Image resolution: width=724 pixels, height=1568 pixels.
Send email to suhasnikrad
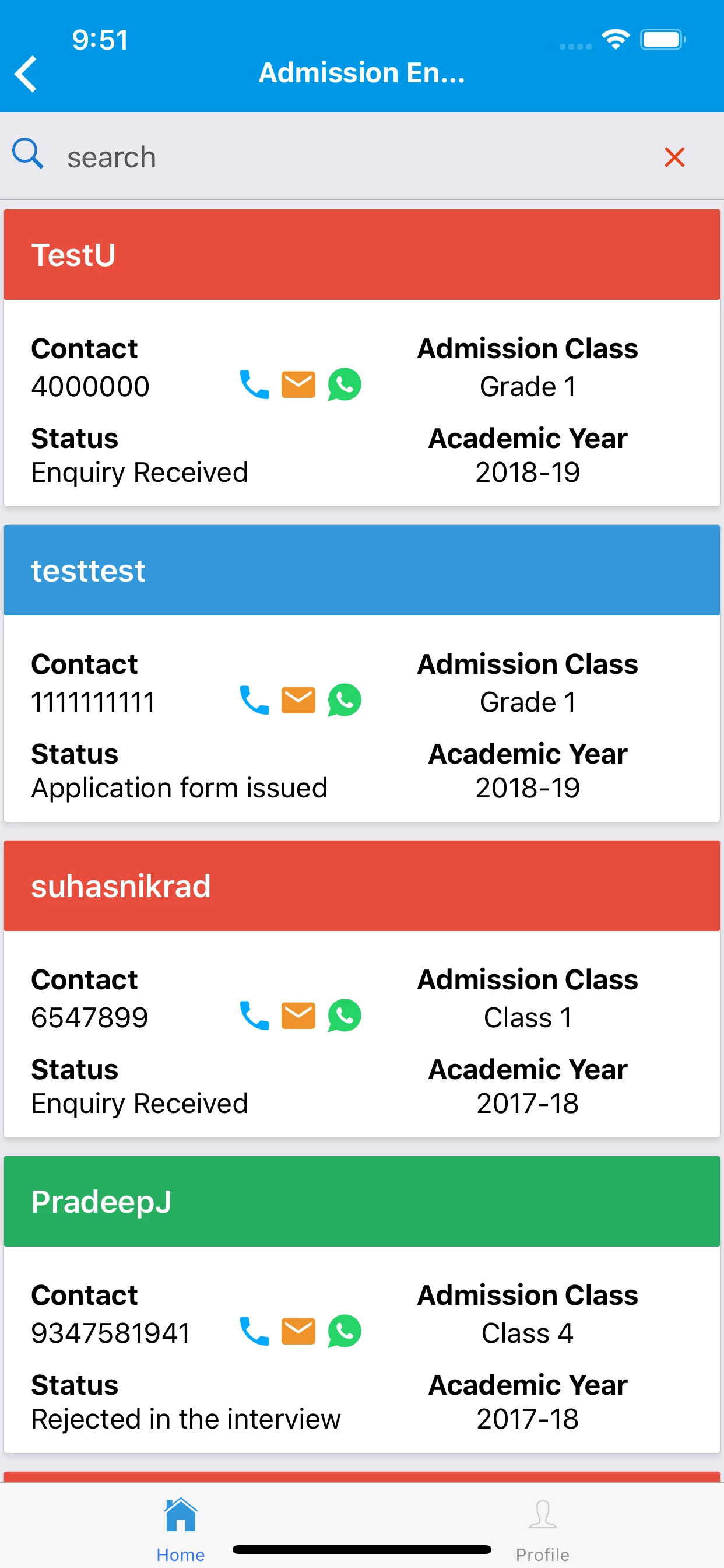298,1016
